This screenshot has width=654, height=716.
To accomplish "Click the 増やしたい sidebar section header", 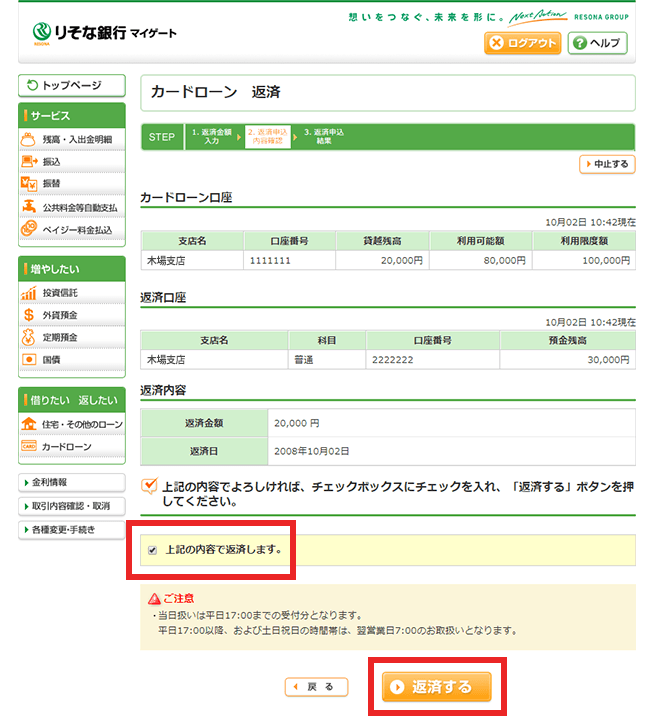I will click(72, 269).
